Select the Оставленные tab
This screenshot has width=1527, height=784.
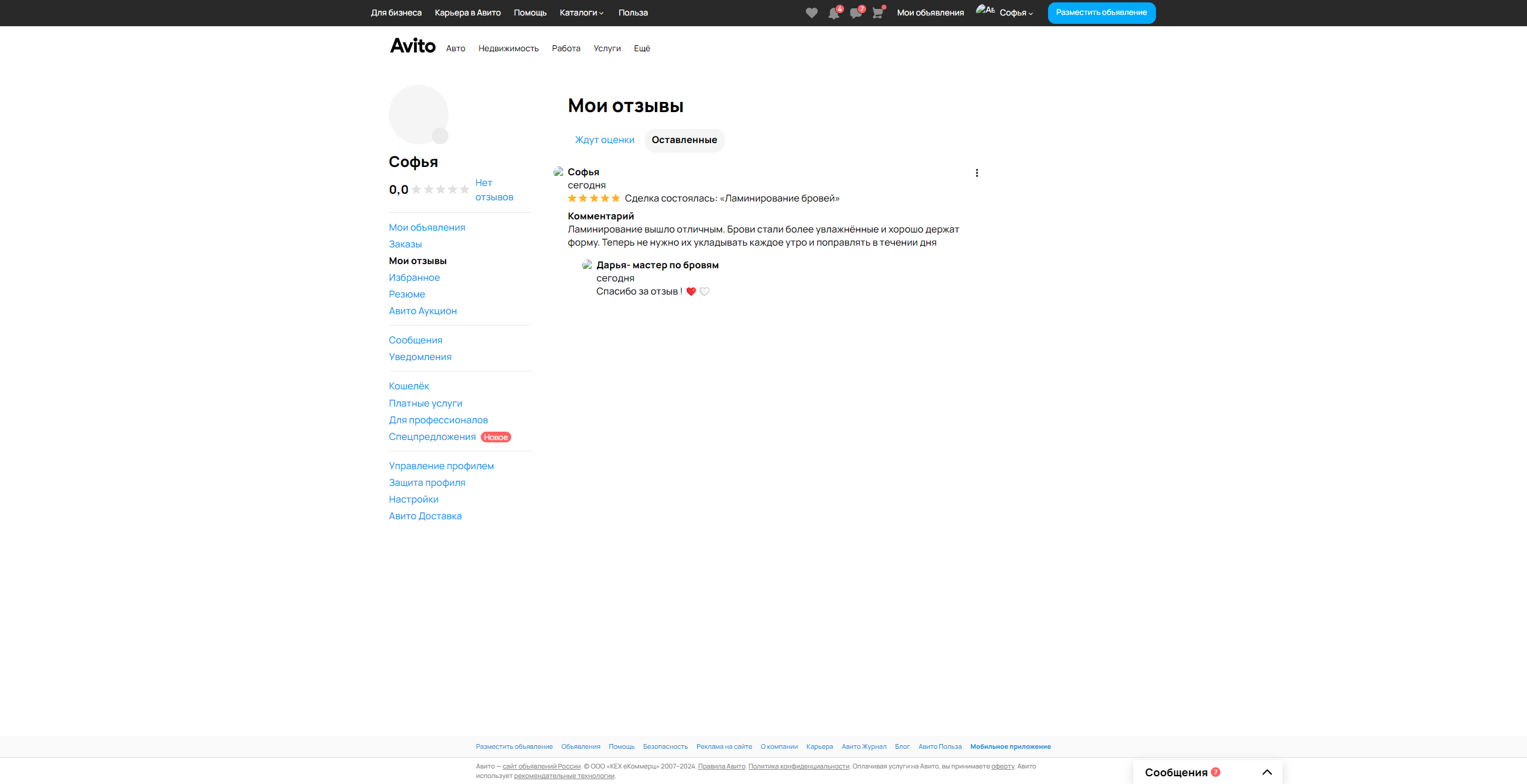[684, 140]
